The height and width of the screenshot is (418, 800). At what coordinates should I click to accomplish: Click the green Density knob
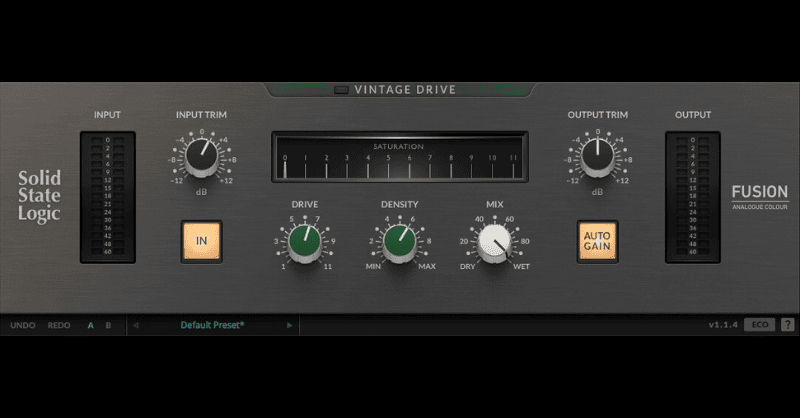399,240
